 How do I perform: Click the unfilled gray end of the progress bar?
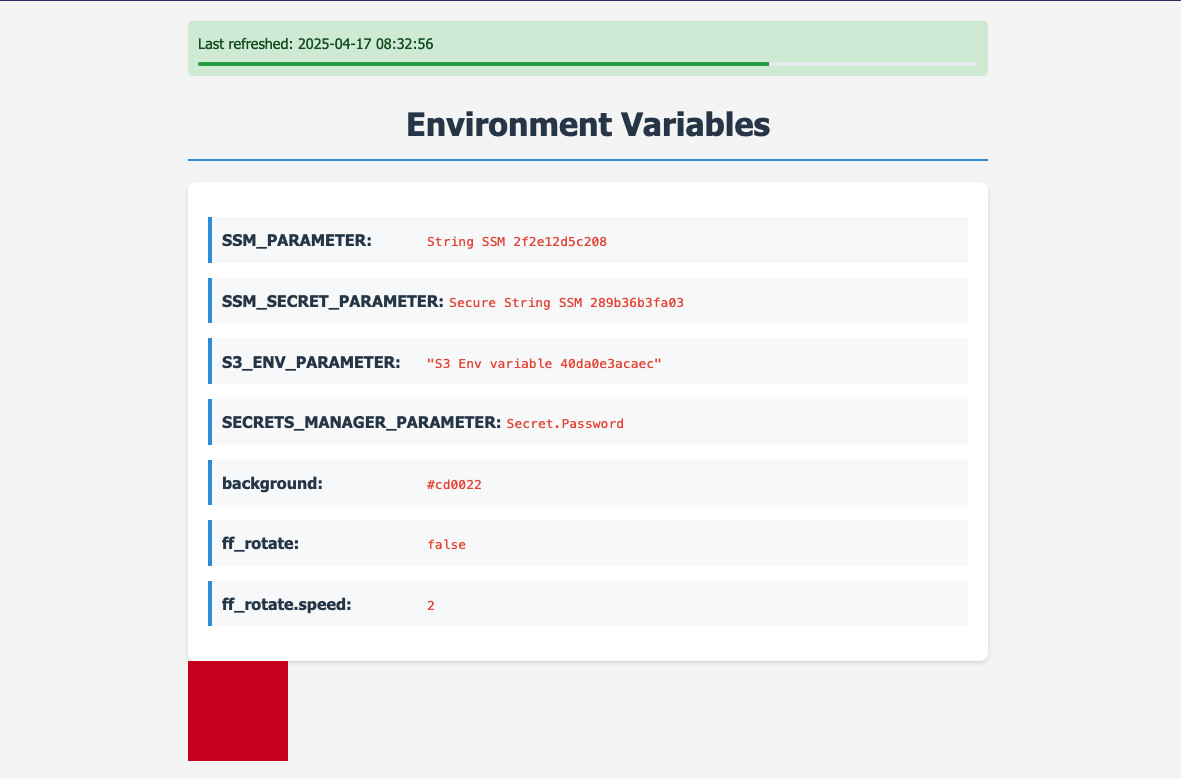click(873, 64)
